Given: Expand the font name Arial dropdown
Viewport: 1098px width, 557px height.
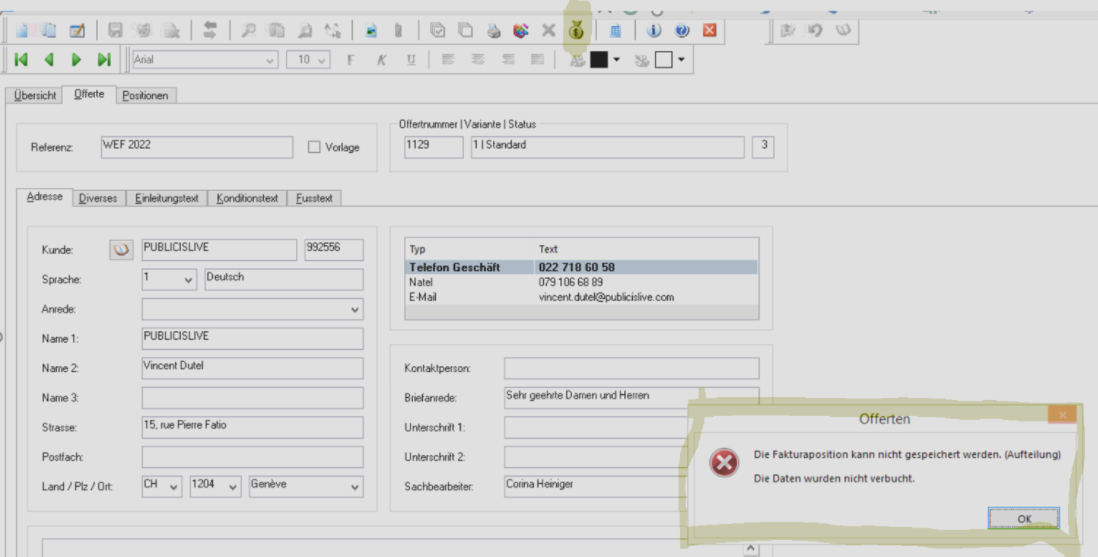Looking at the screenshot, I should coord(269,60).
